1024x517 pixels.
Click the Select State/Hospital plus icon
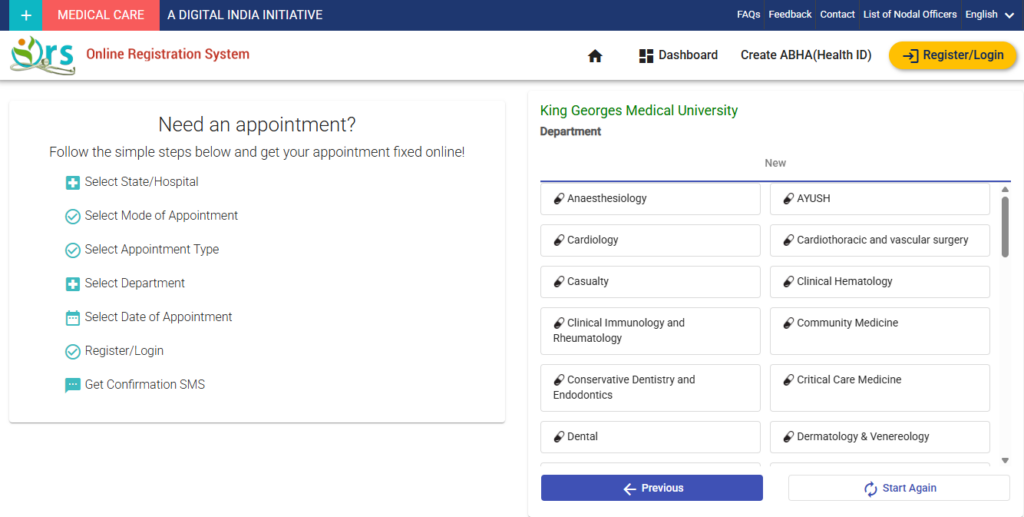point(73,183)
